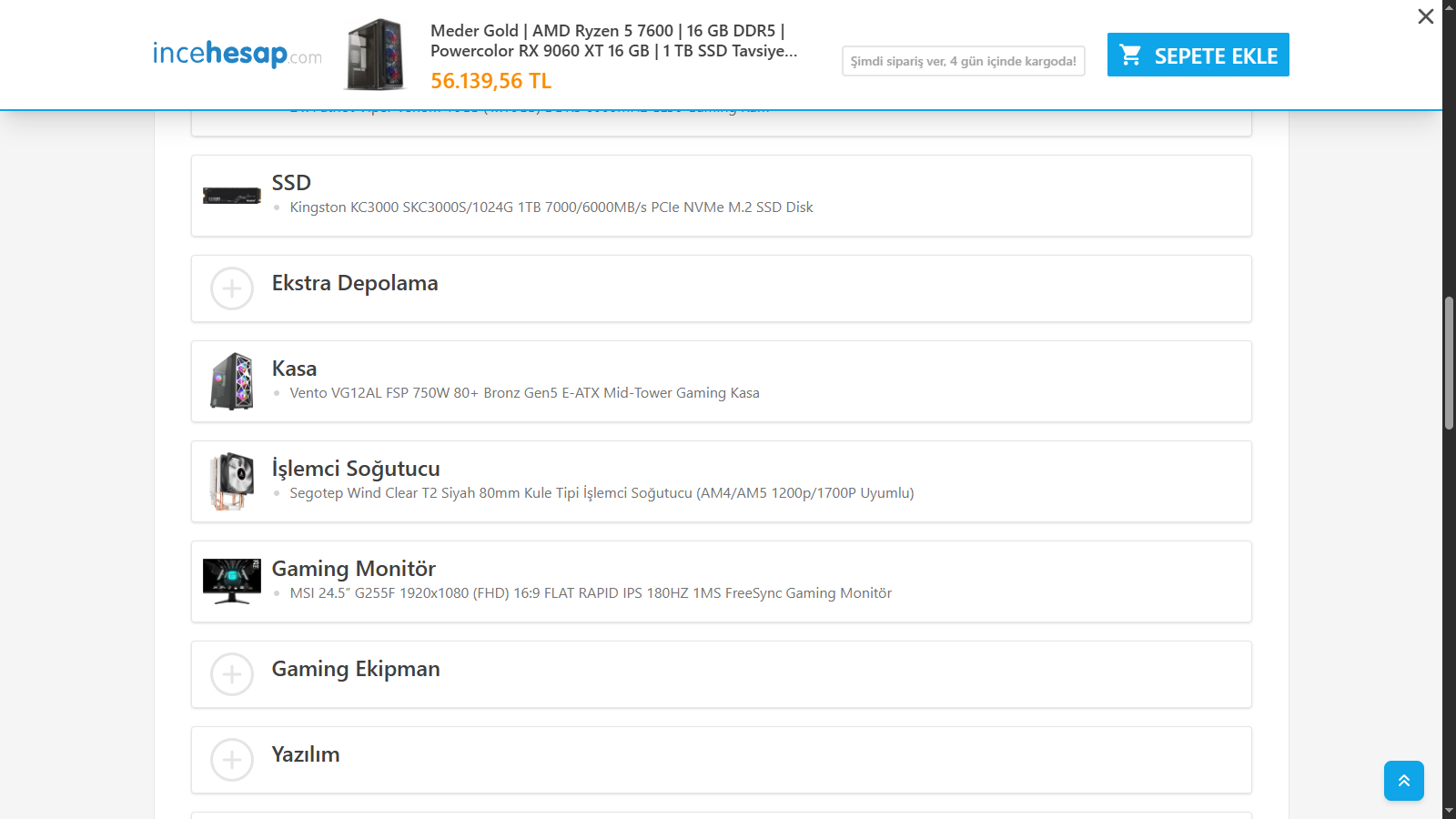This screenshot has width=1456, height=819.
Task: Click the page vertical scrollbar thumb
Action: click(x=1449, y=363)
